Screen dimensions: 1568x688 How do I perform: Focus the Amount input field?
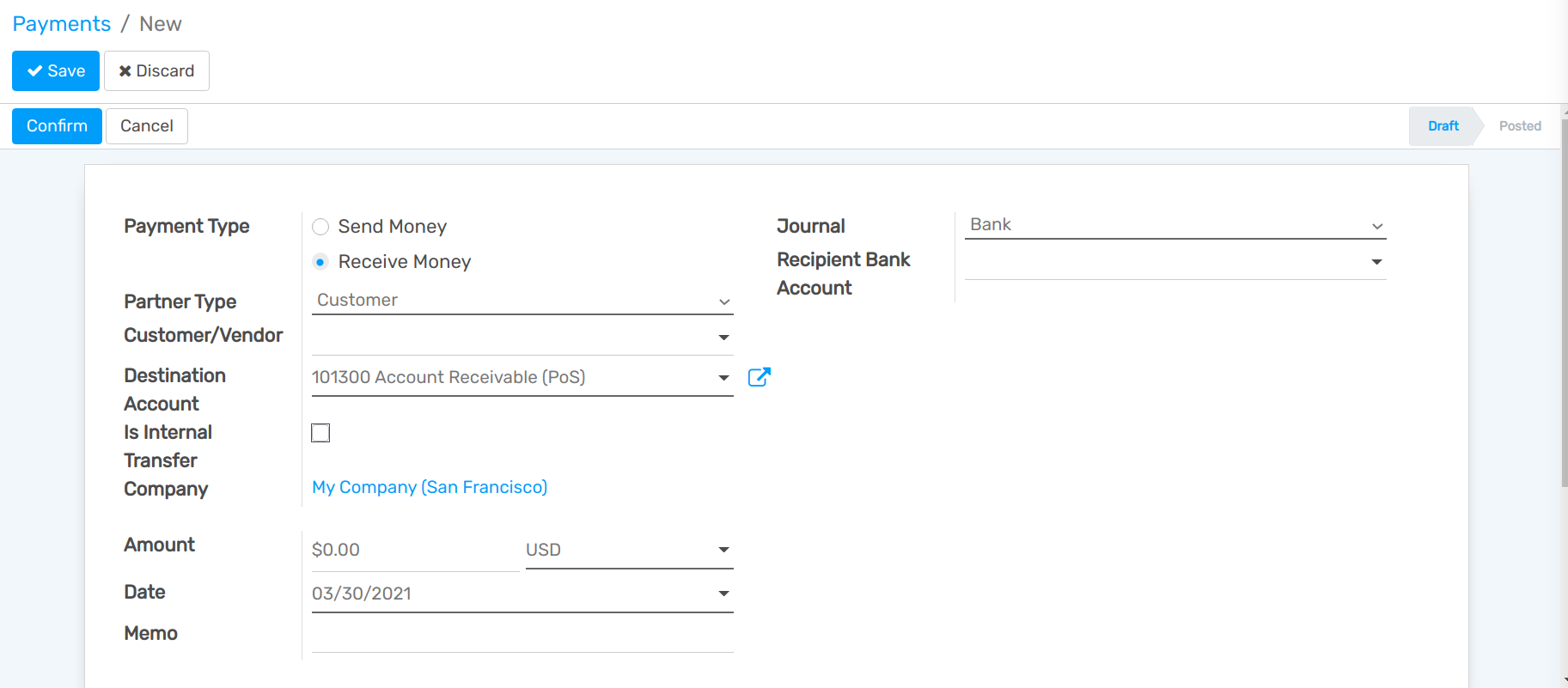pyautogui.click(x=413, y=550)
